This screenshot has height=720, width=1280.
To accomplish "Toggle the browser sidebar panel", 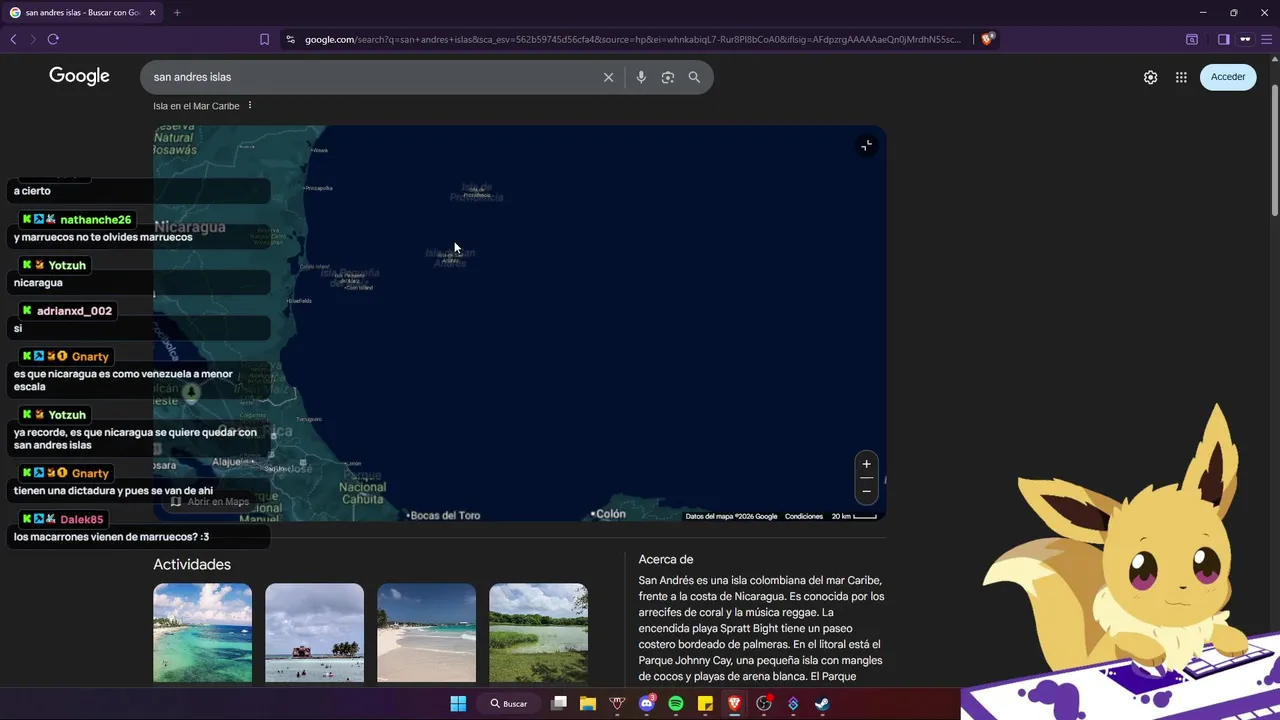I will click(x=1223, y=39).
